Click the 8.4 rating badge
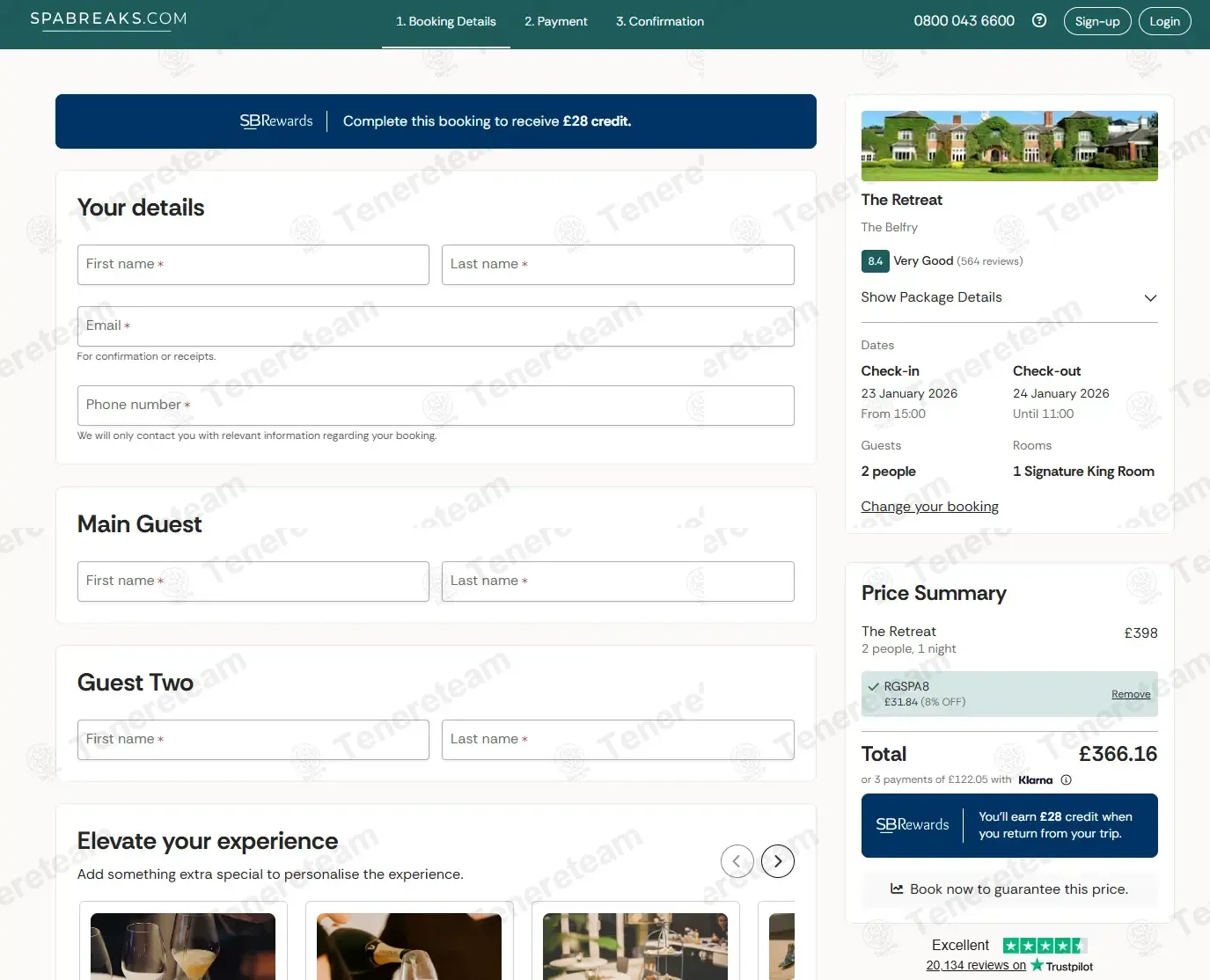 pos(875,261)
